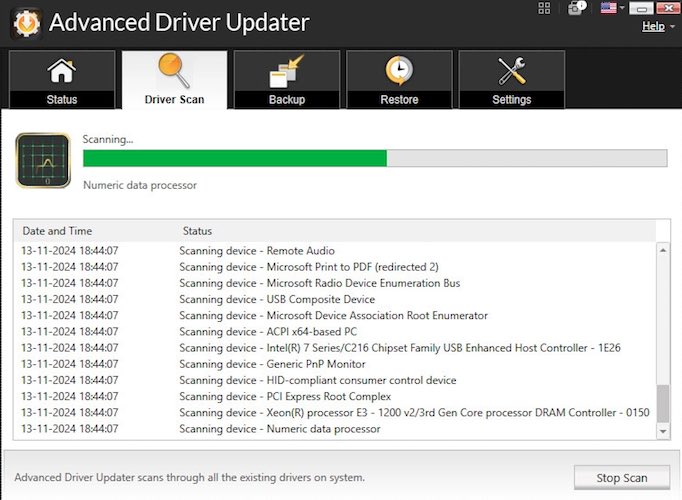Expand the language flag dropdown arrow

tap(622, 7)
